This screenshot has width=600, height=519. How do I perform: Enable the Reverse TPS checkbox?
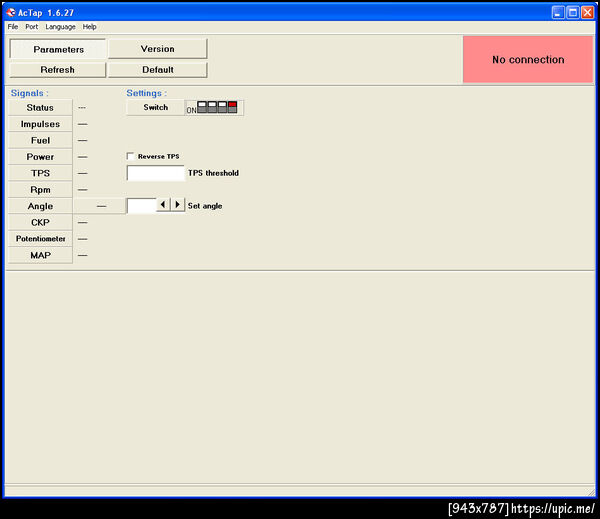[x=130, y=157]
